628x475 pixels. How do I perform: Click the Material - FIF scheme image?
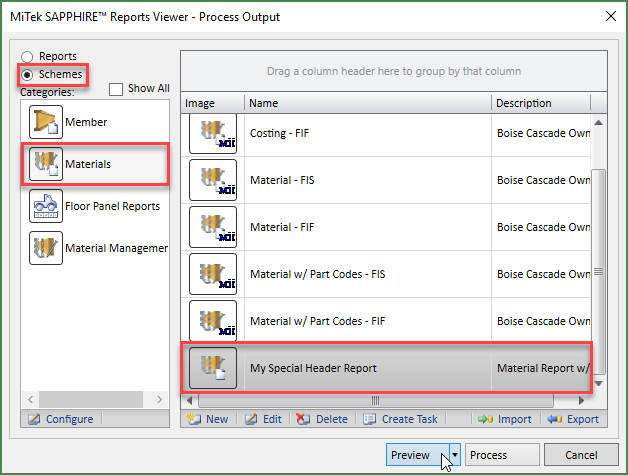pyautogui.click(x=213, y=227)
